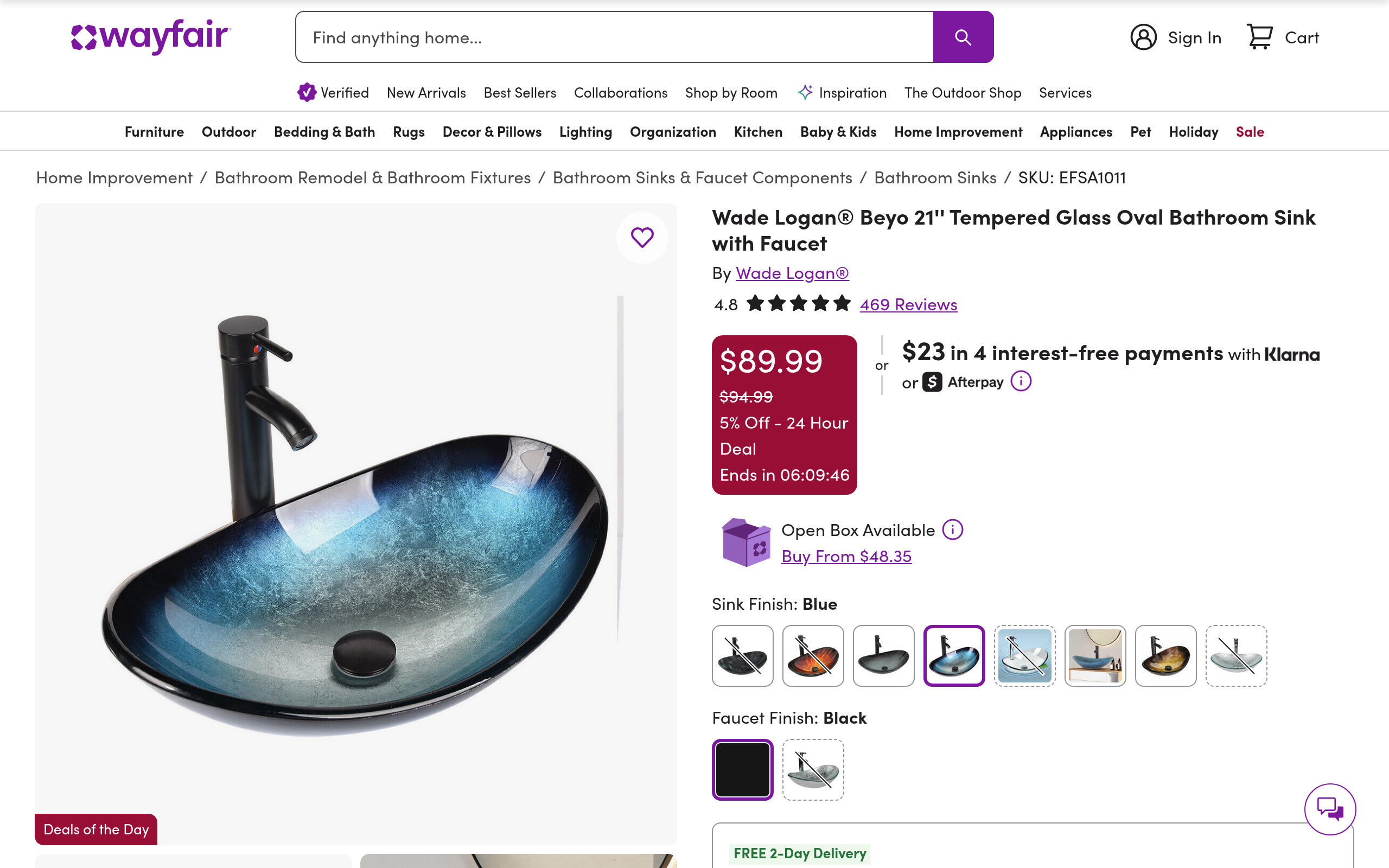This screenshot has width=1389, height=868.
Task: Open the Furniture category menu
Action: click(x=154, y=131)
